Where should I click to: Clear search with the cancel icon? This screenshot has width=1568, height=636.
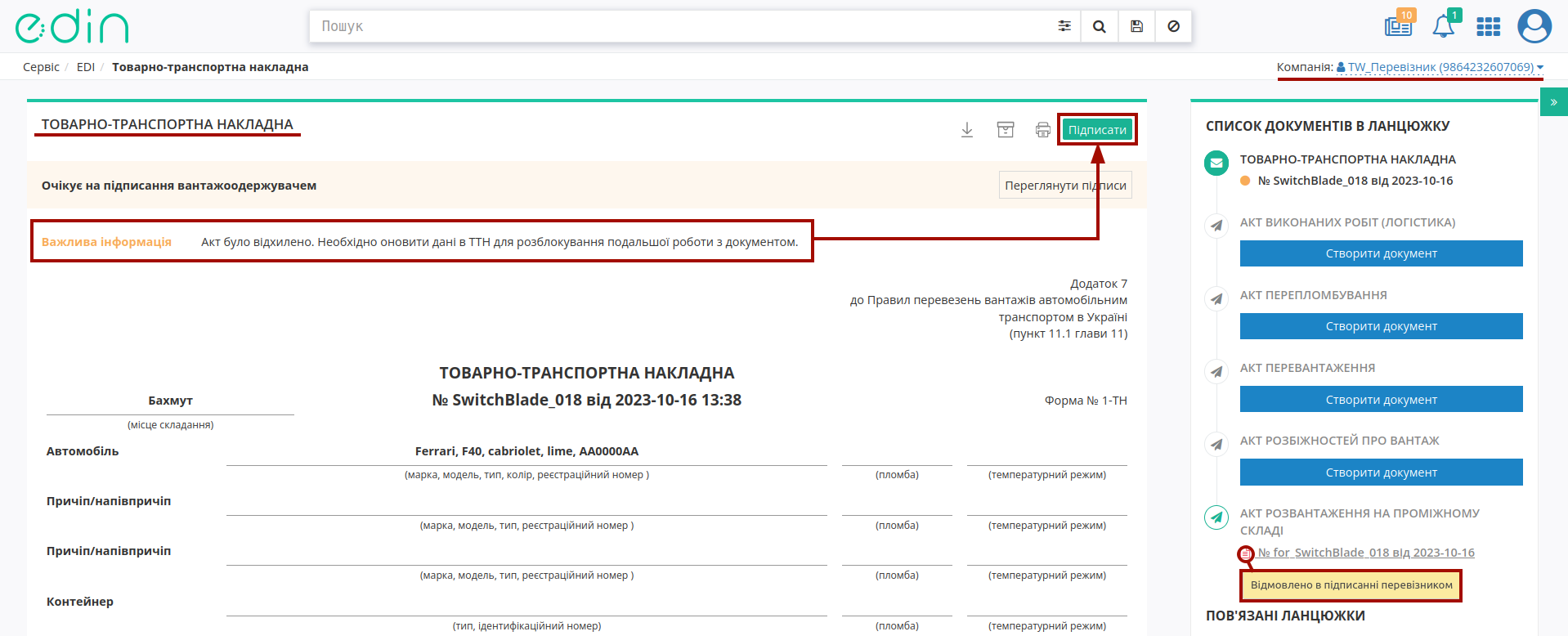(1173, 26)
